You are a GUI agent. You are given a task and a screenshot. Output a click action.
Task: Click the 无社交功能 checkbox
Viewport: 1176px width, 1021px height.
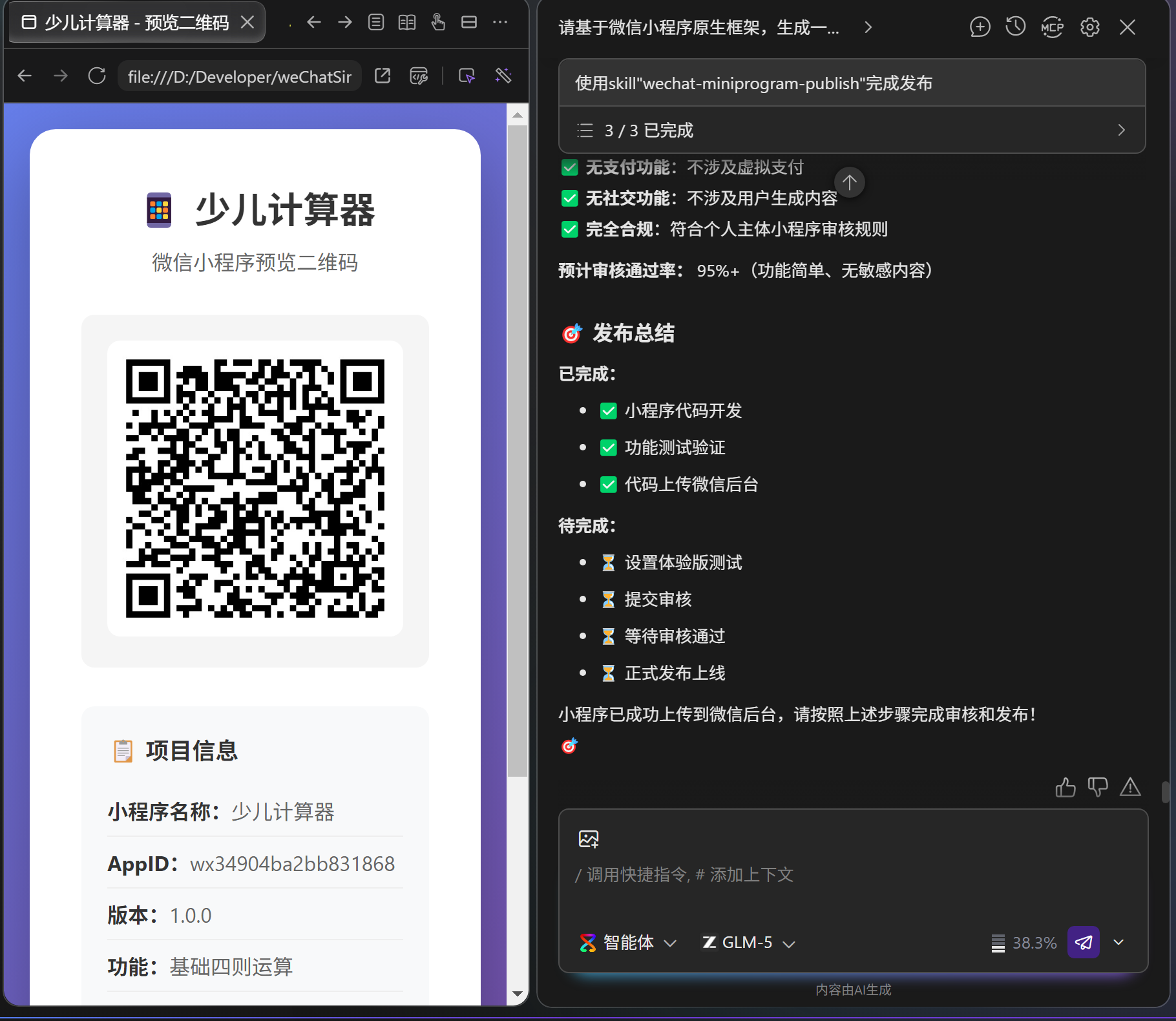pyautogui.click(x=569, y=198)
